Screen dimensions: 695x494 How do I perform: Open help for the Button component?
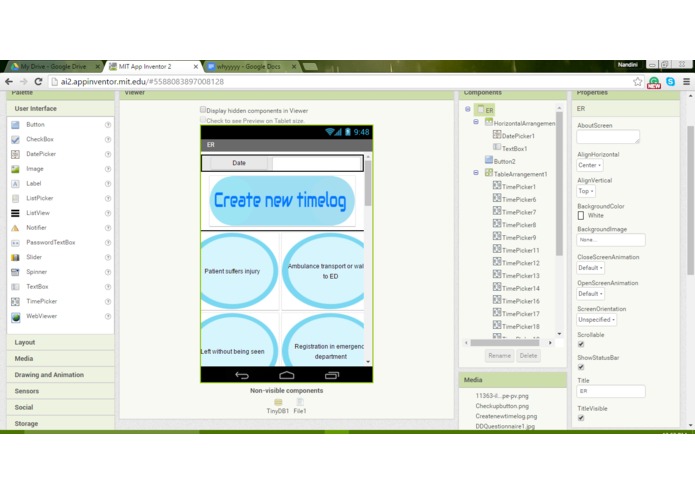108,125
